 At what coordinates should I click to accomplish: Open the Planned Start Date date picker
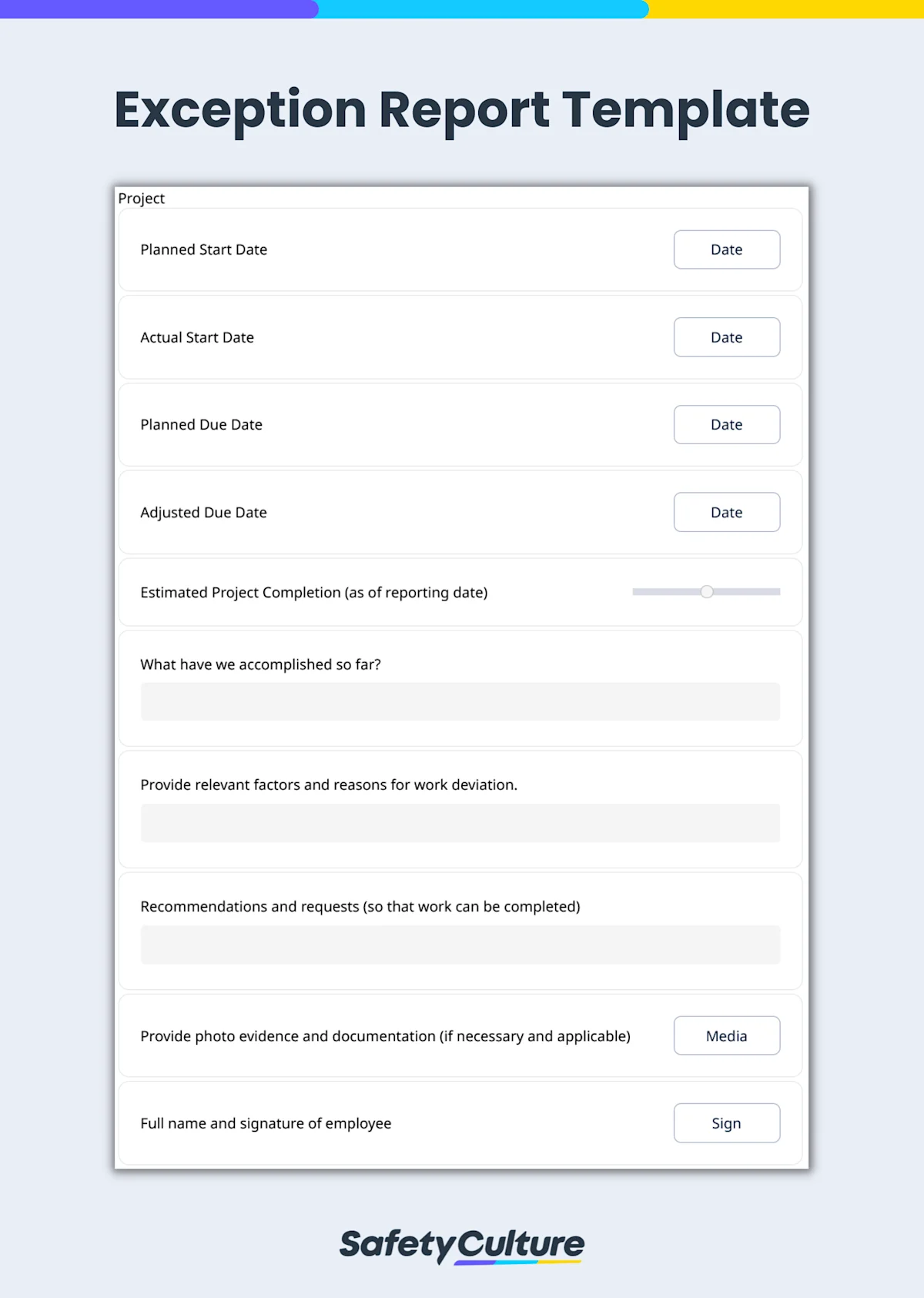tap(726, 249)
